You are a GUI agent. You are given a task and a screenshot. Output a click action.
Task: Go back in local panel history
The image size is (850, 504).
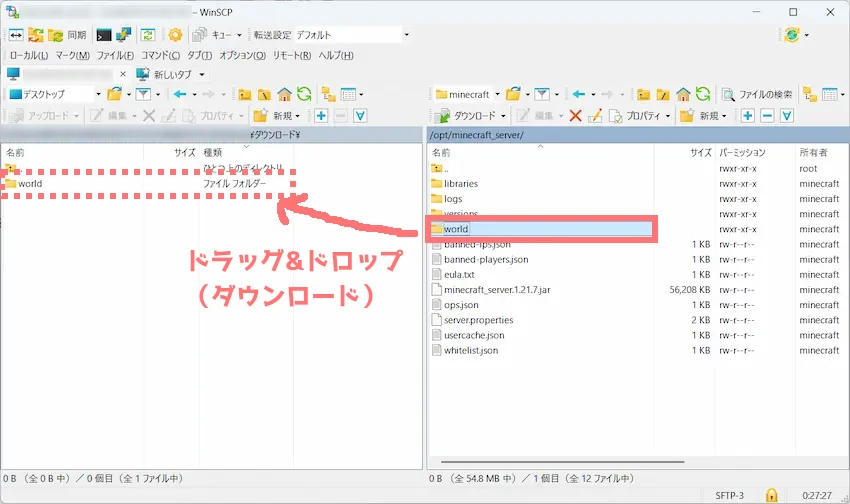(x=180, y=94)
